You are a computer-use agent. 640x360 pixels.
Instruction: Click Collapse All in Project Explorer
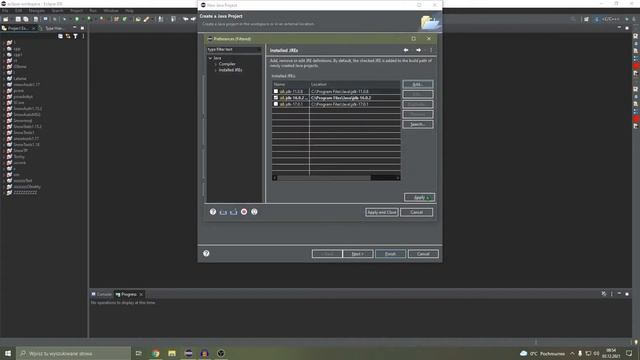coord(60,36)
